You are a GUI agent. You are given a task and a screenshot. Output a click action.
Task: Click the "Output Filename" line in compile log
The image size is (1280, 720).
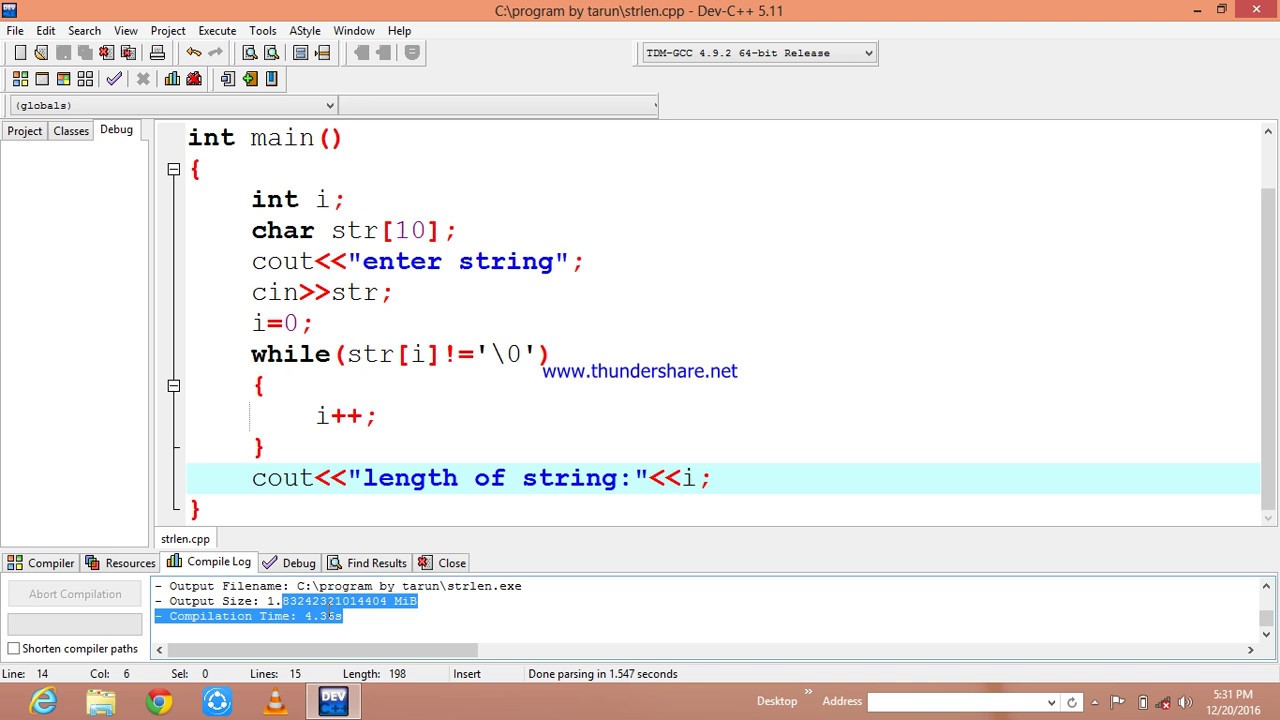338,586
